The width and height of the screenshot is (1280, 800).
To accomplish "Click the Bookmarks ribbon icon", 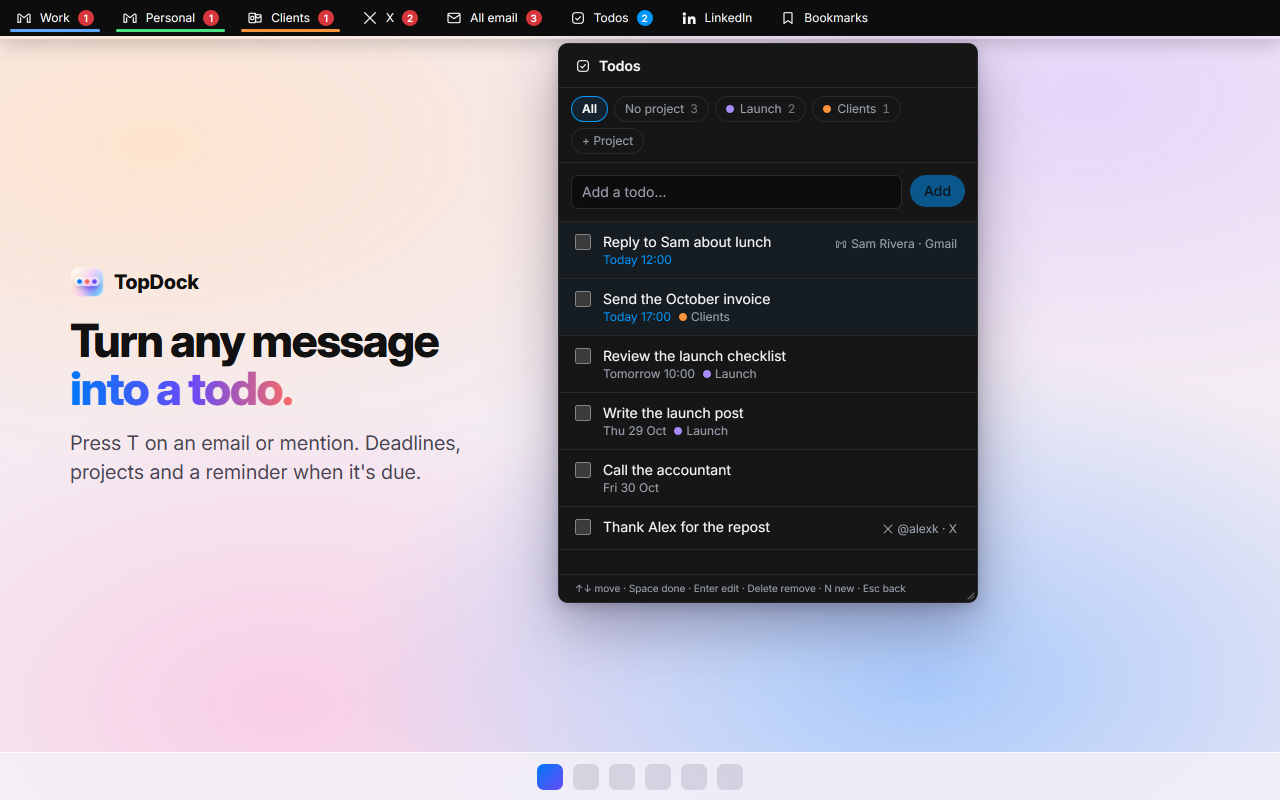I will point(788,18).
